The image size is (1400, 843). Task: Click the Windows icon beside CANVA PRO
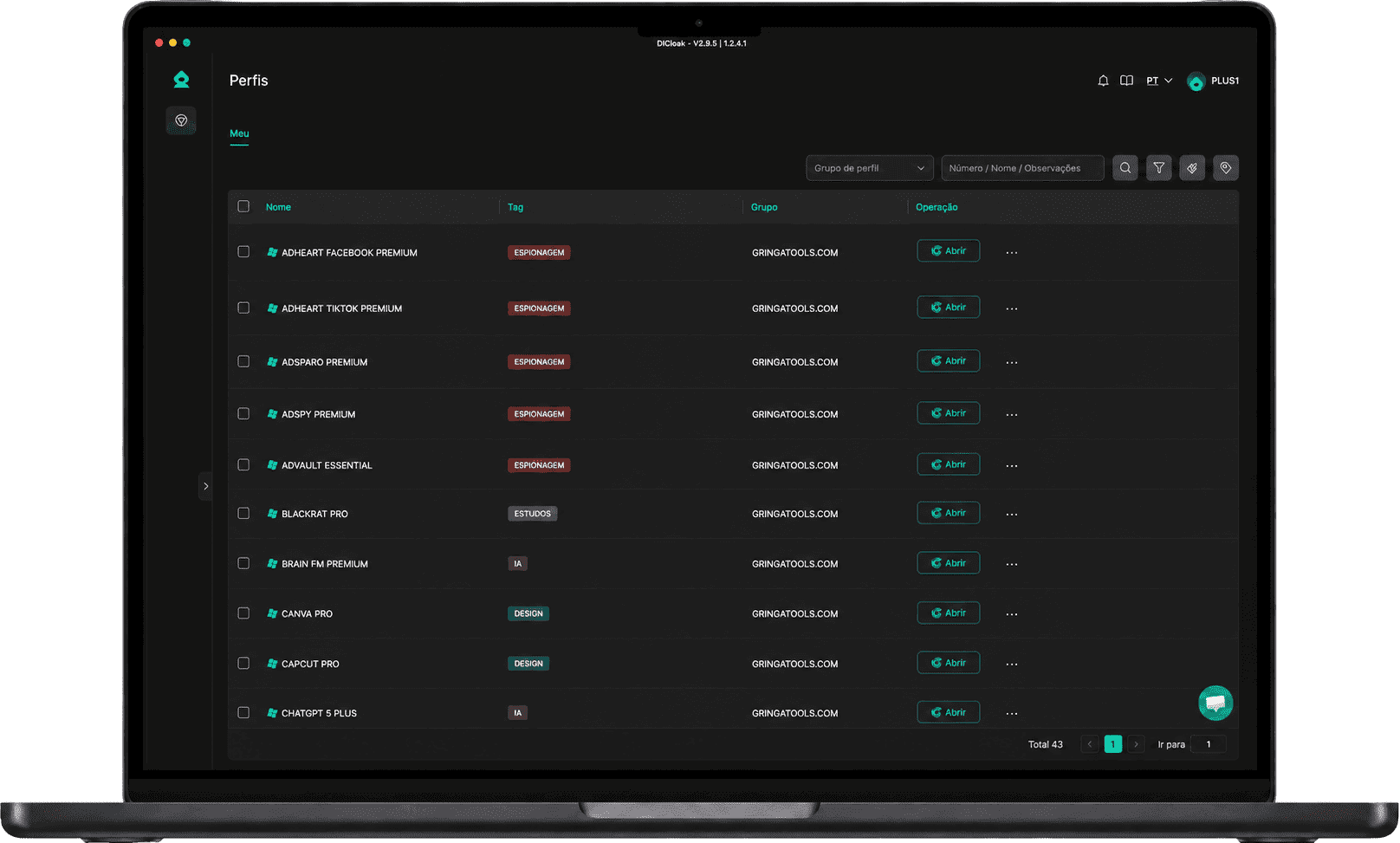coord(272,613)
